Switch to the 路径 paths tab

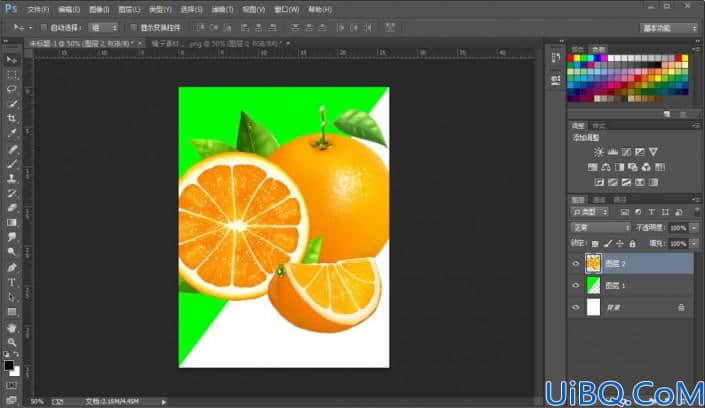(620, 200)
